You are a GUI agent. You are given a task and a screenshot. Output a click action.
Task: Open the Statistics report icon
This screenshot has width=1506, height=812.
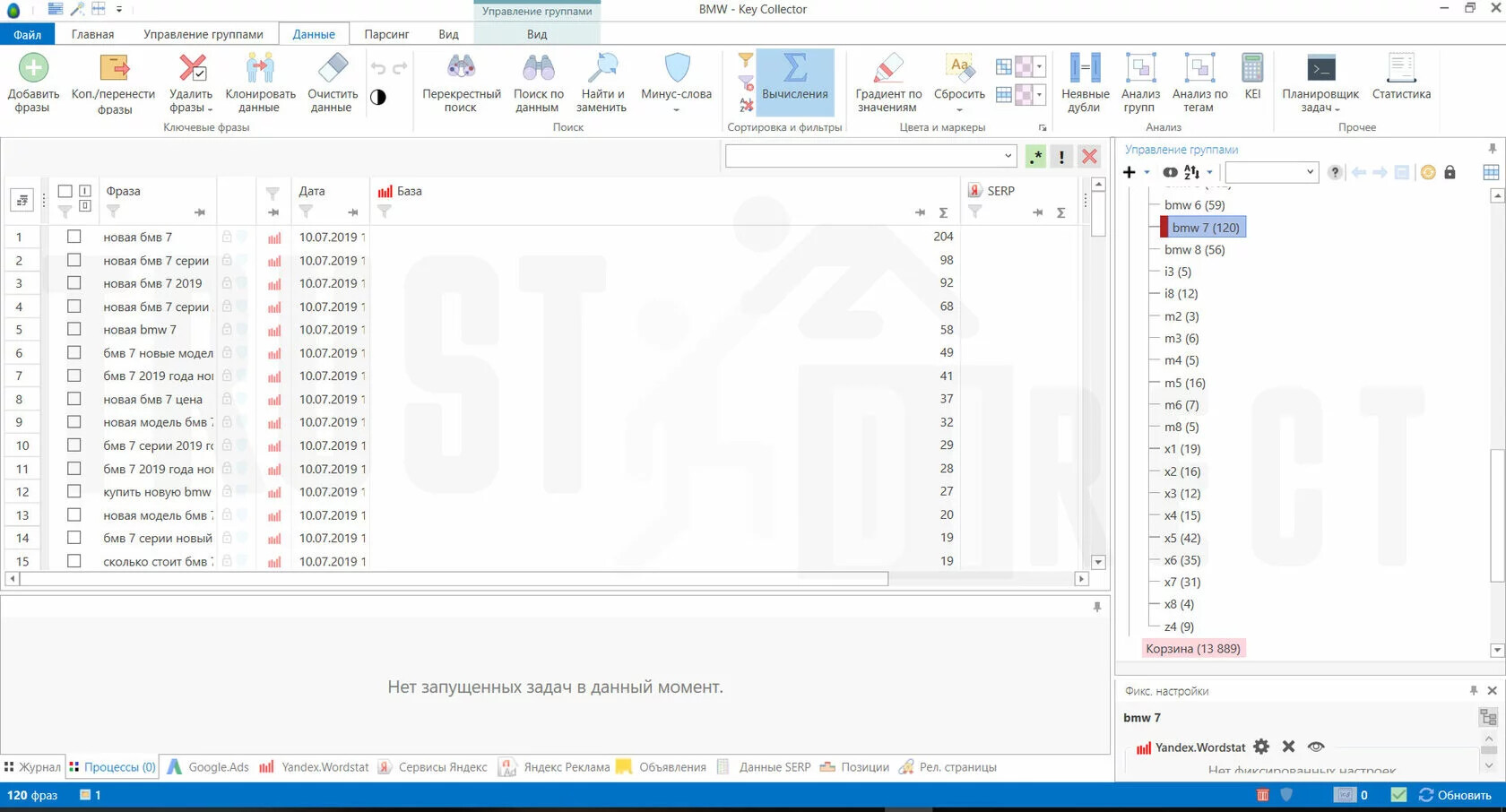click(x=1401, y=68)
